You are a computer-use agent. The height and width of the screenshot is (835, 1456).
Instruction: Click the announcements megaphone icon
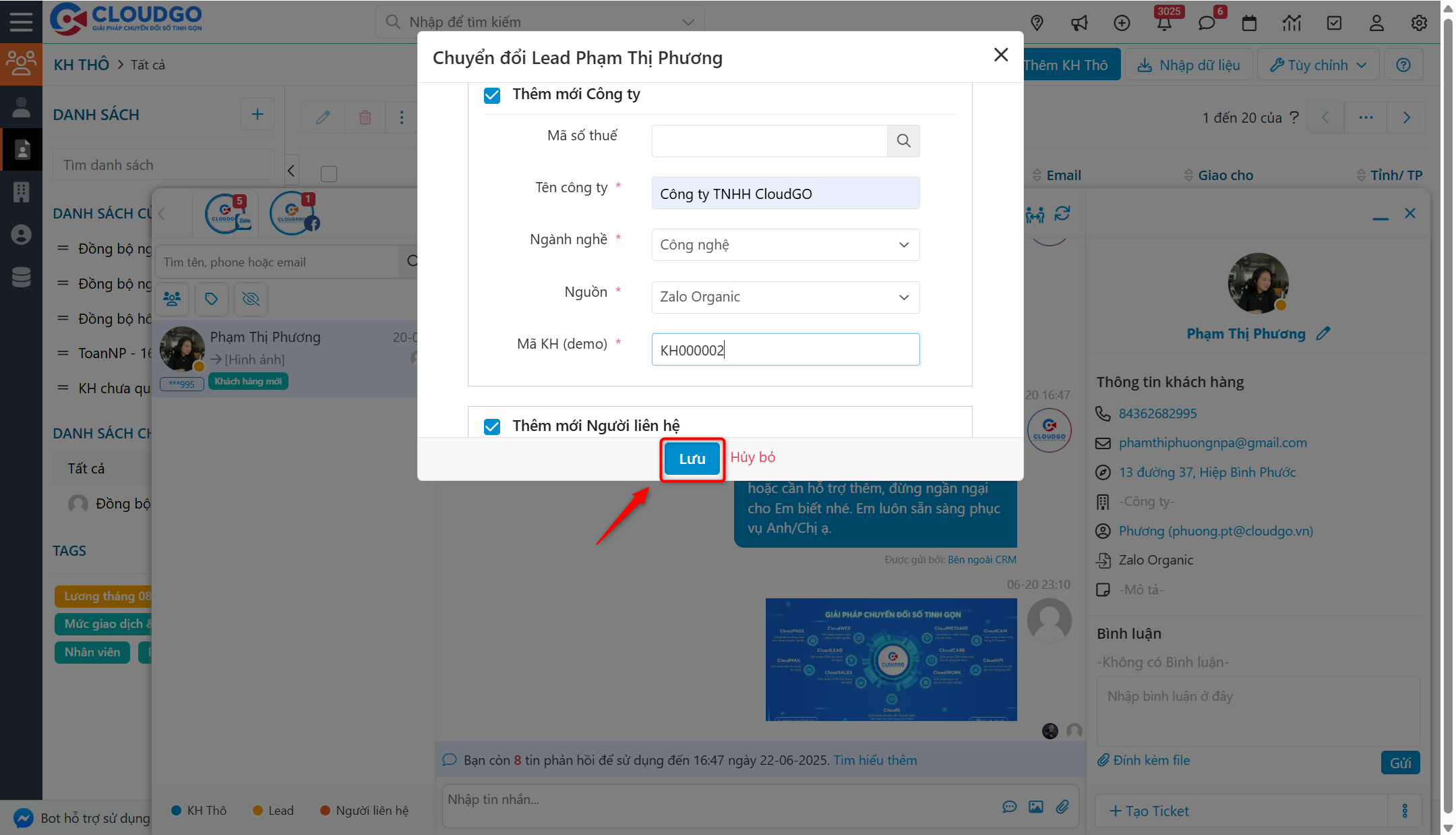(x=1079, y=24)
